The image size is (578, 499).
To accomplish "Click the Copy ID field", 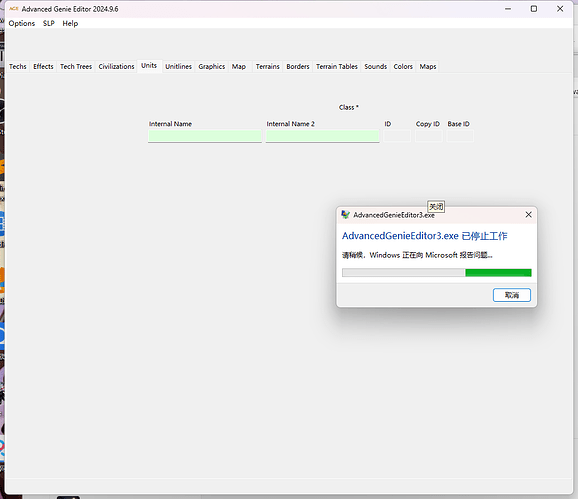I will click(429, 136).
